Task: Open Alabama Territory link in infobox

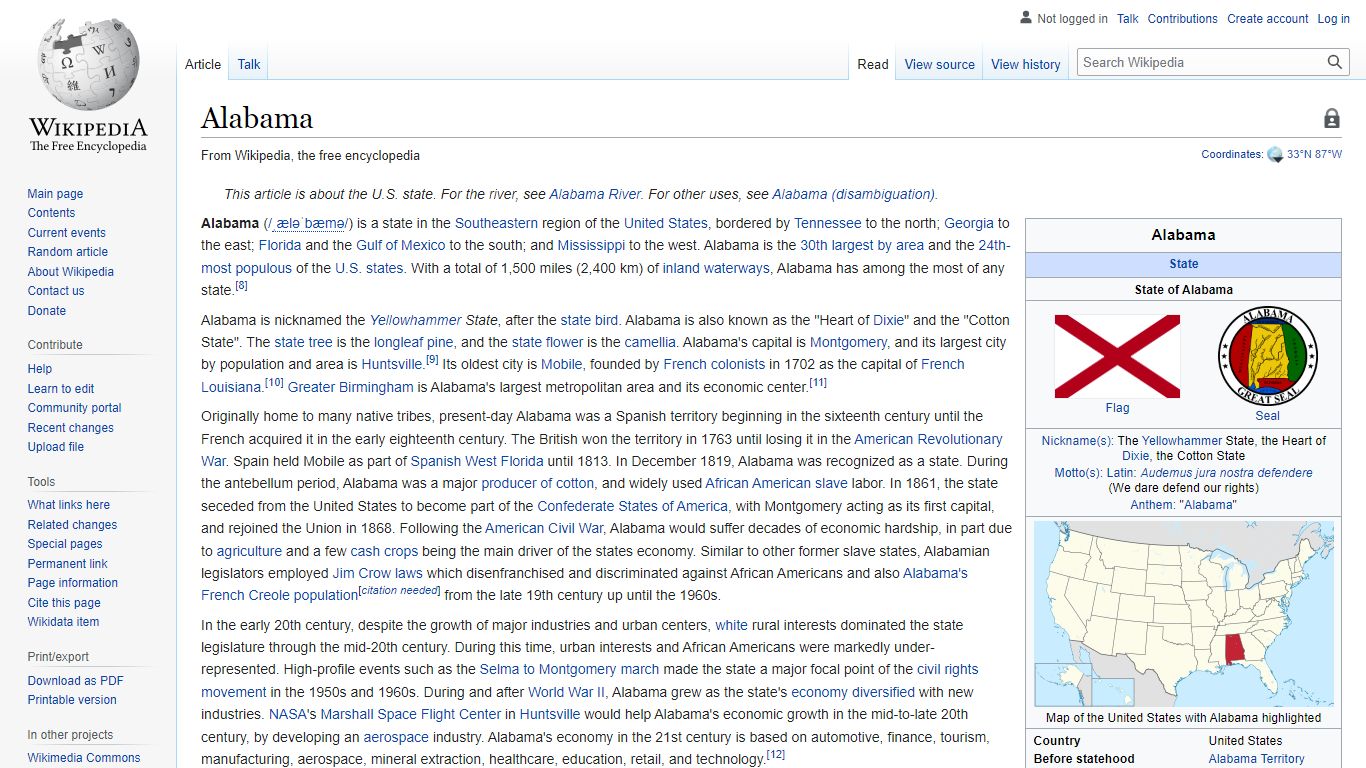Action: click(1256, 759)
